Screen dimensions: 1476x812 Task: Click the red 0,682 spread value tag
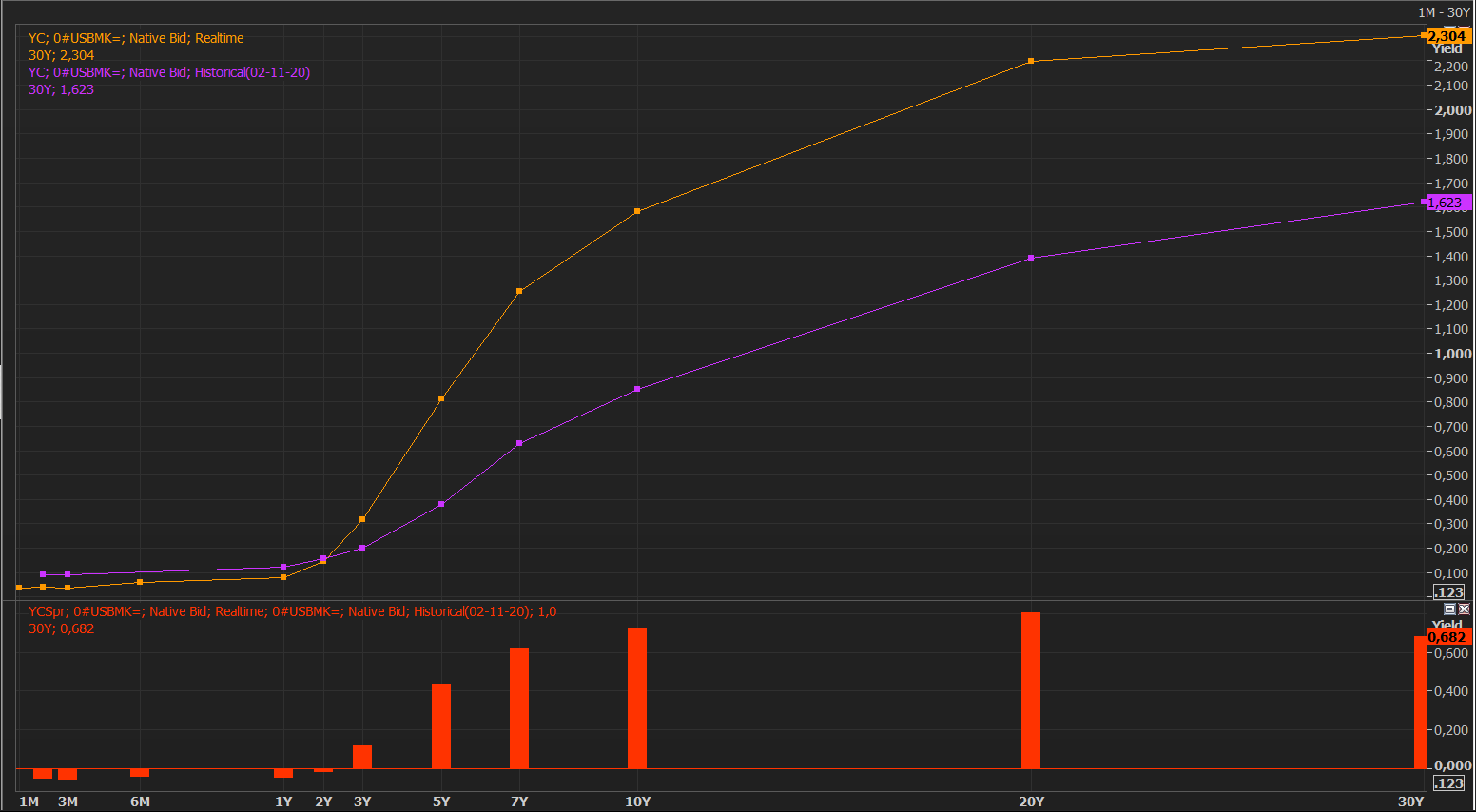[1448, 637]
